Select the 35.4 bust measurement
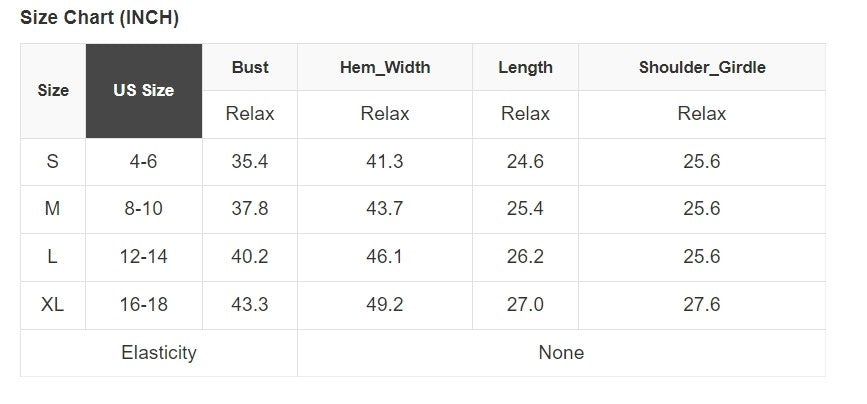The height and width of the screenshot is (404, 867). (250, 161)
